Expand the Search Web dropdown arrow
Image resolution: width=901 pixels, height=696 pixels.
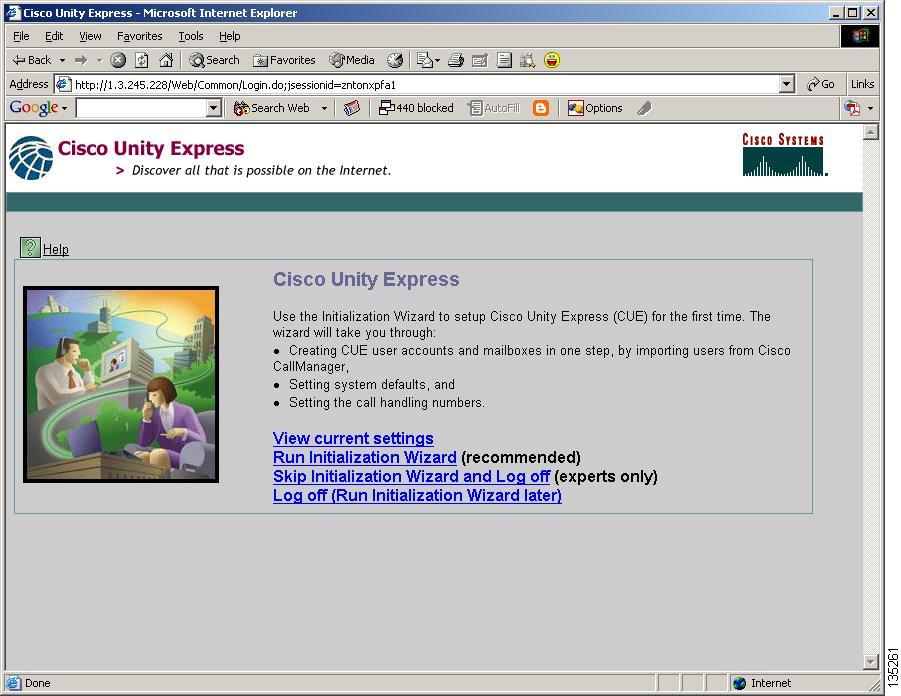324,108
